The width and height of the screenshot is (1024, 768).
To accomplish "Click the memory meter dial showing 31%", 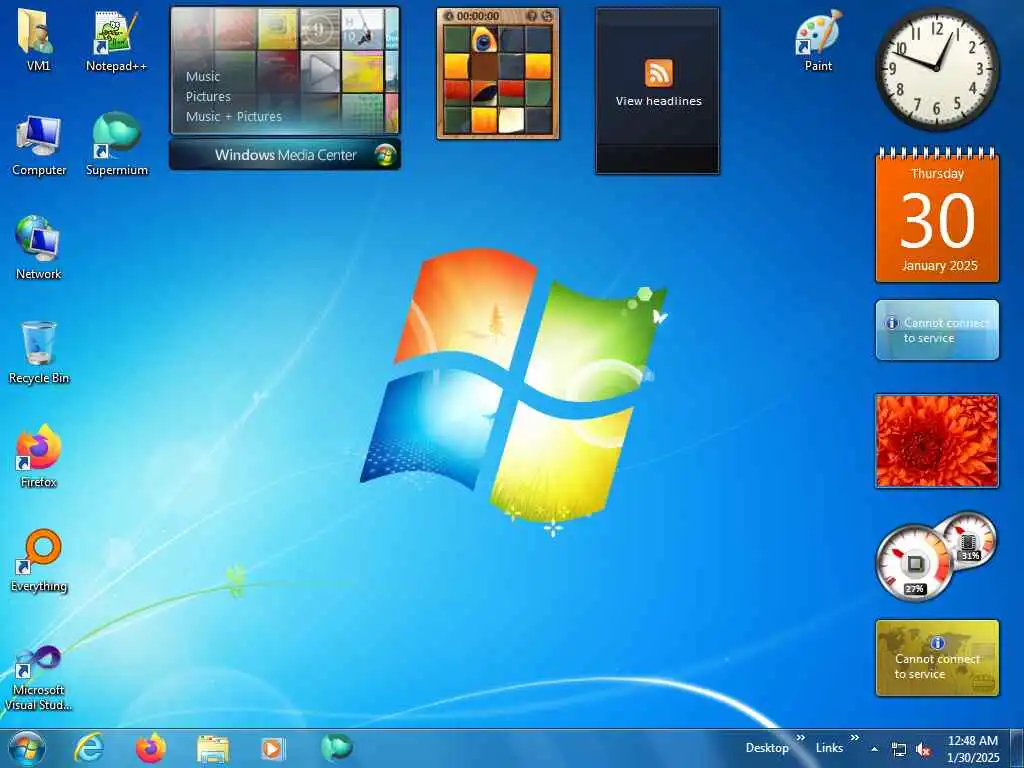I will coord(968,541).
